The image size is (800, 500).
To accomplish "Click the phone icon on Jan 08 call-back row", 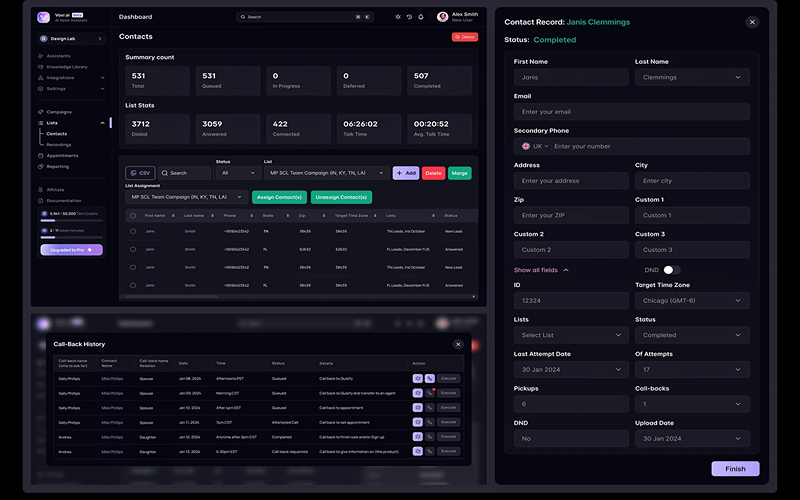I will [x=430, y=379].
